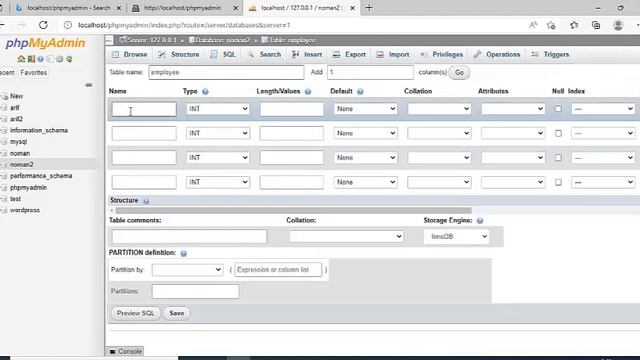Open help icon next to Length/Values

tap(308, 91)
